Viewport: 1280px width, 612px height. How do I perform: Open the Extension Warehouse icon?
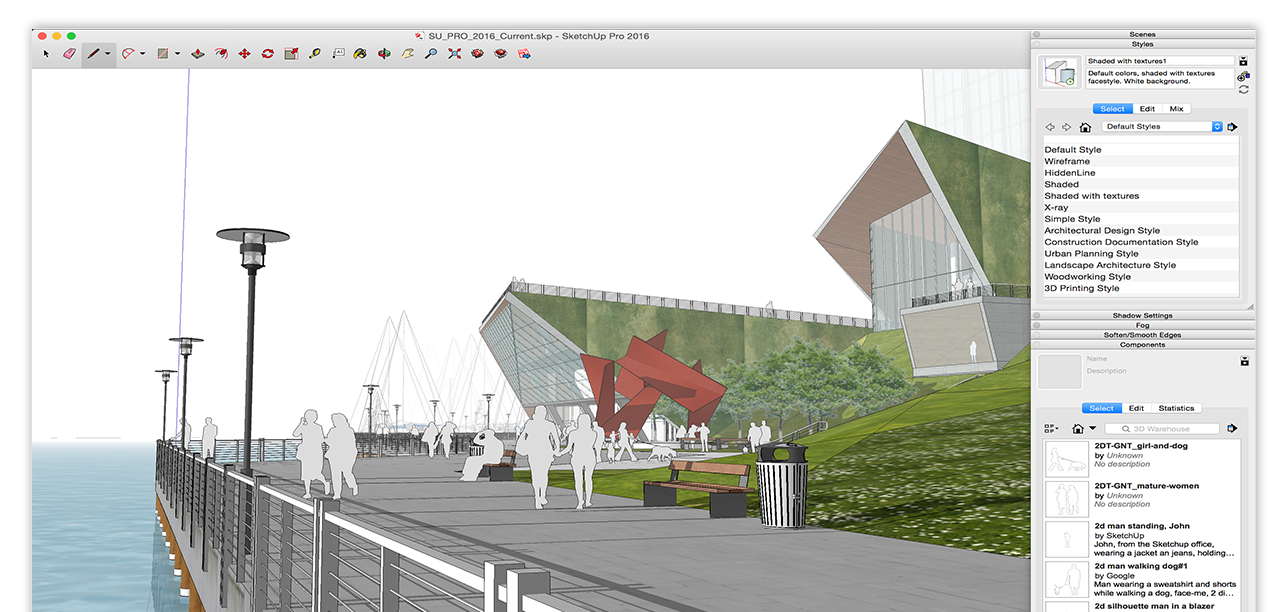click(x=501, y=54)
